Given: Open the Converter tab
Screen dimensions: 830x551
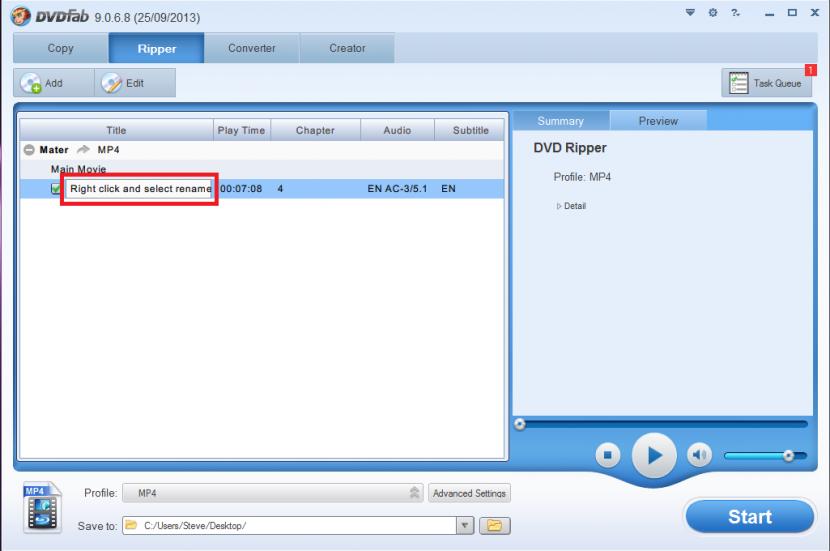Looking at the screenshot, I should pyautogui.click(x=252, y=48).
